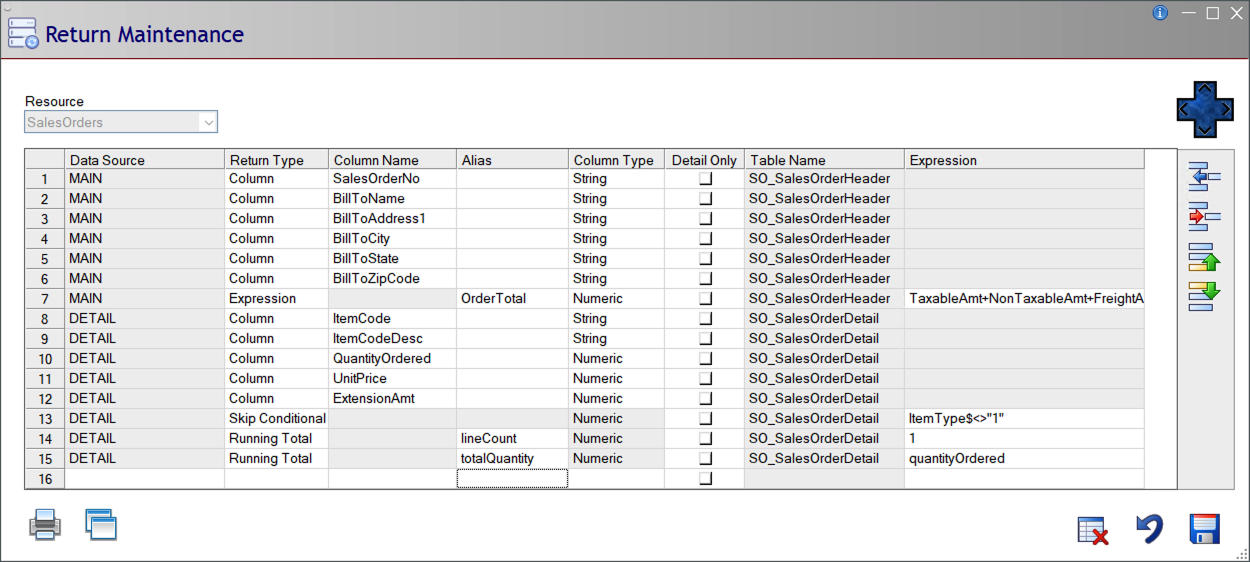
Task: Click the printer icon
Action: 44,525
